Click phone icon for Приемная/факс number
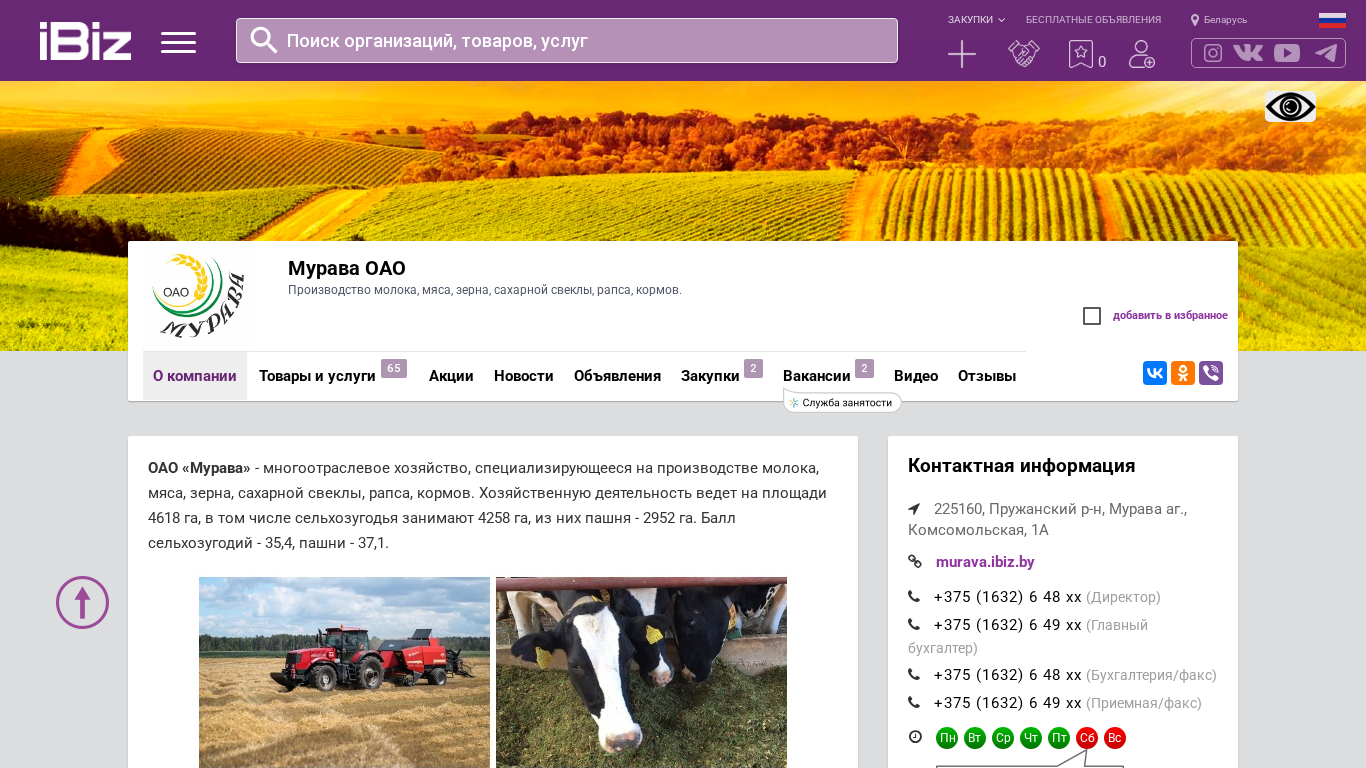This screenshot has height=768, width=1366. 914,703
